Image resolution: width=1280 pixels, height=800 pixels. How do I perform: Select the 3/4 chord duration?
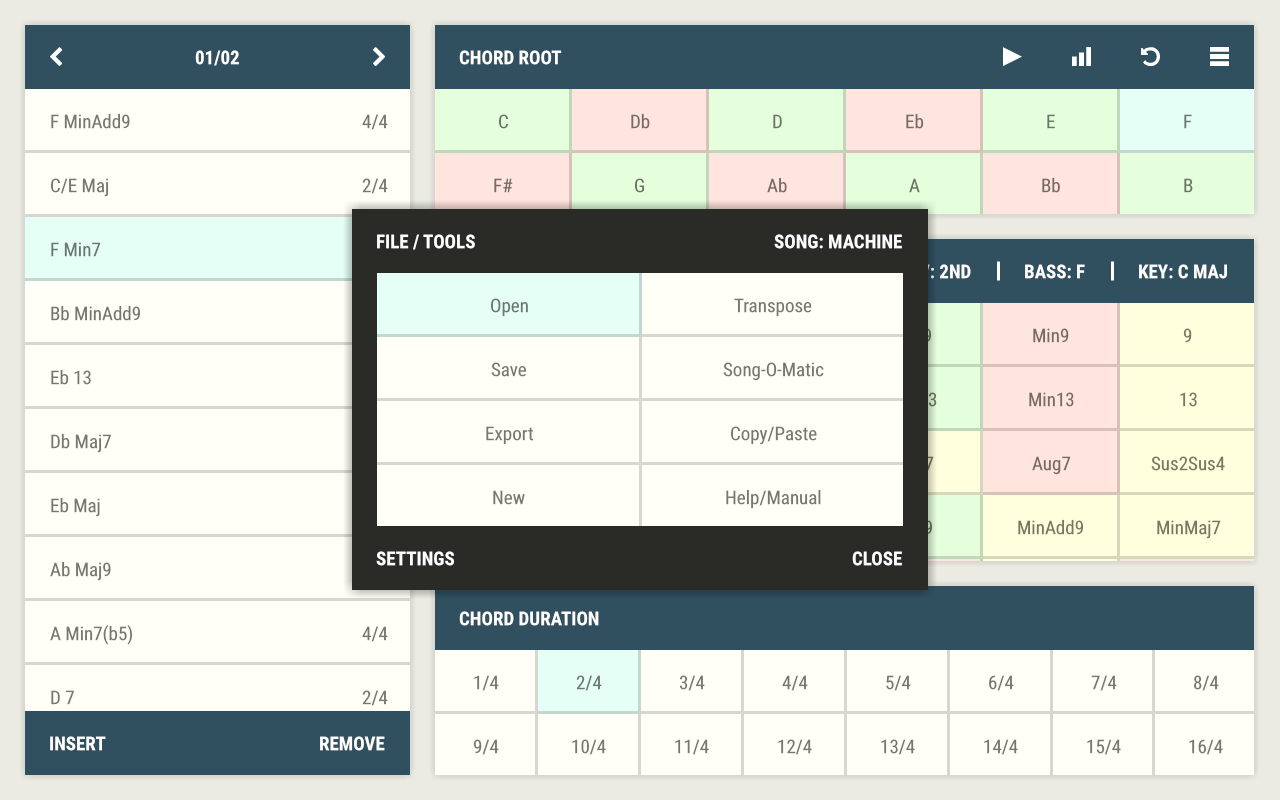(691, 683)
